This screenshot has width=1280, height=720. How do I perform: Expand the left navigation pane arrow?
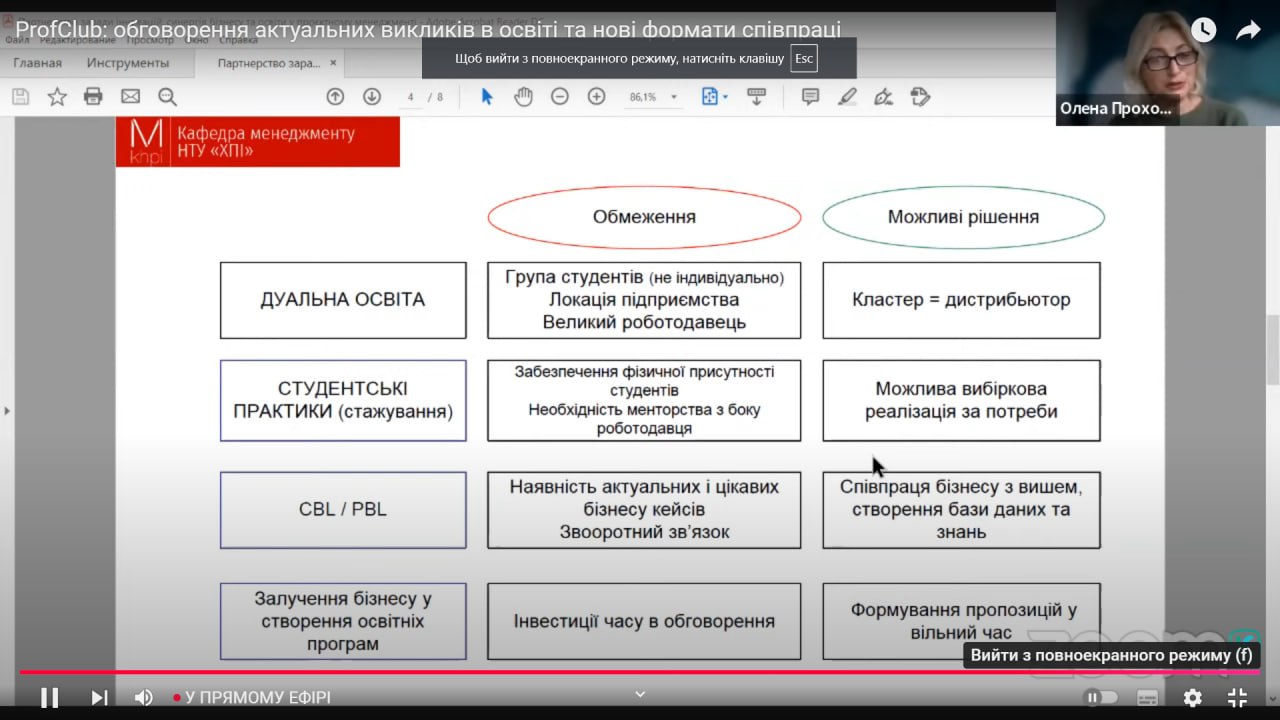[7, 410]
